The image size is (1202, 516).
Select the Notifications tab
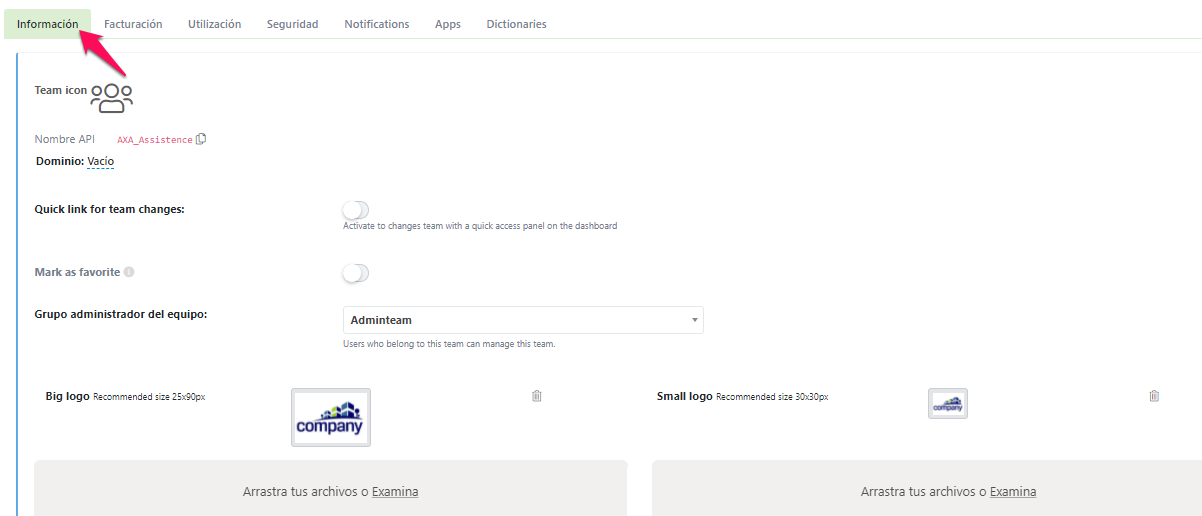[376, 24]
